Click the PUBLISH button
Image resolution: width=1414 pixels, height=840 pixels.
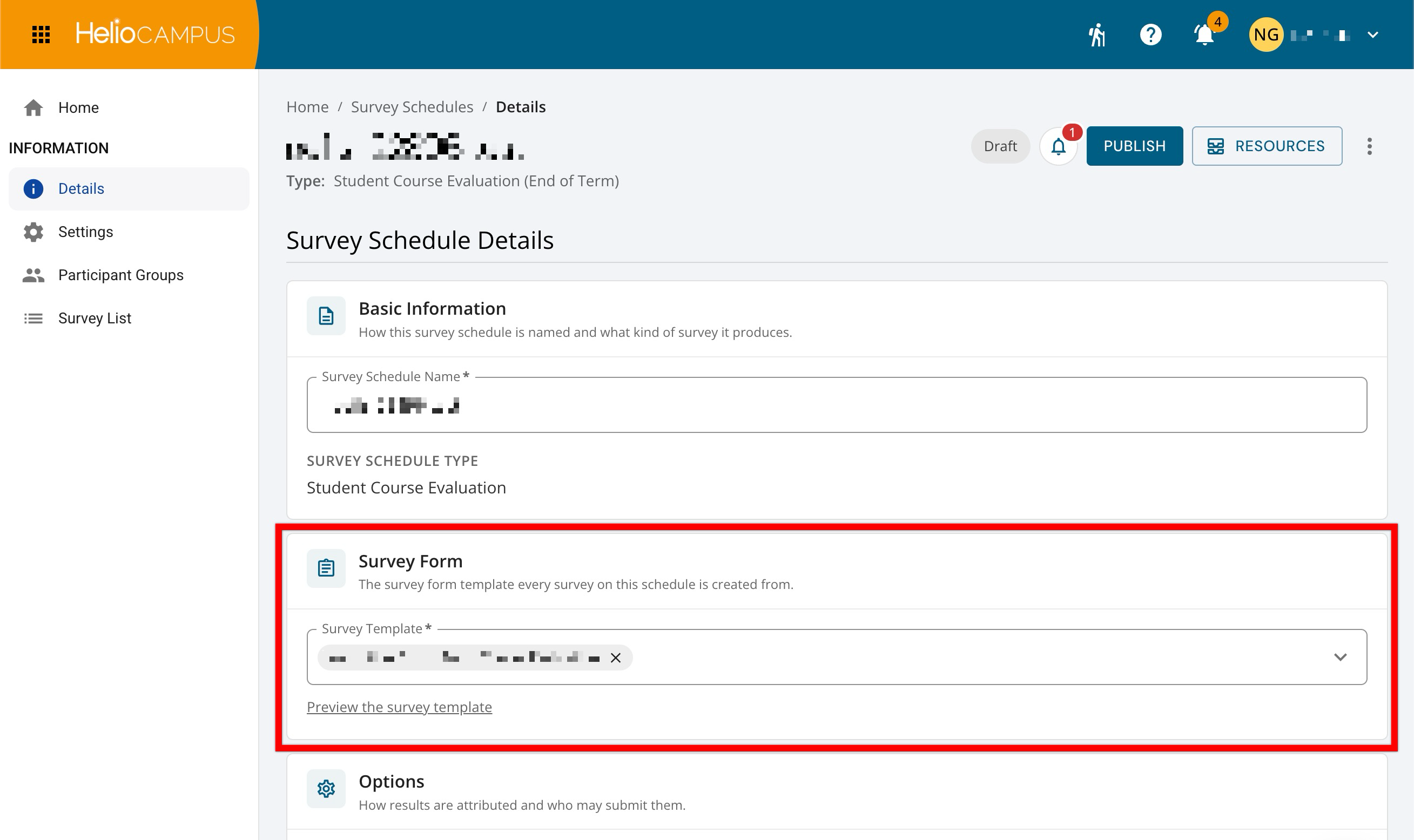1134,146
